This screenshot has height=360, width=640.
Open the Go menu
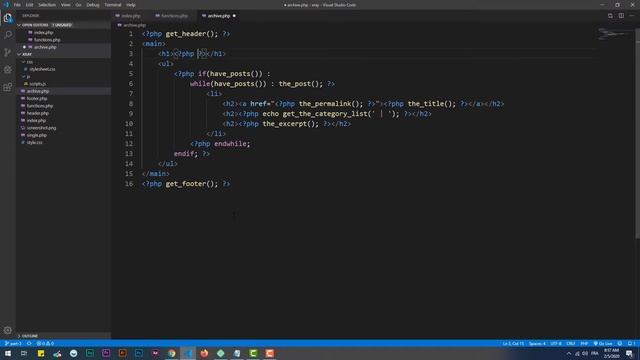78,5
